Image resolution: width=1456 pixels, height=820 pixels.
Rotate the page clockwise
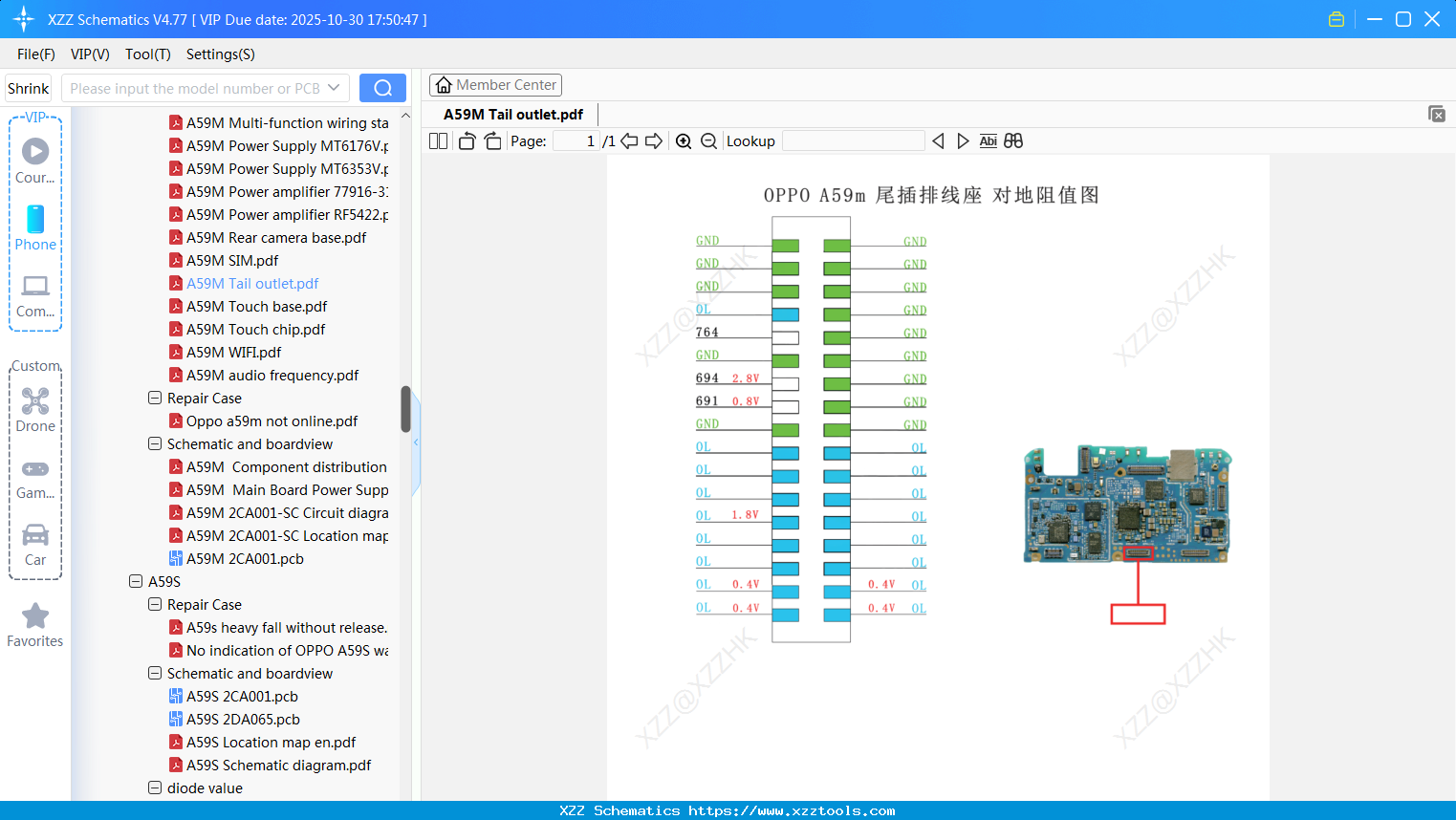pos(492,141)
